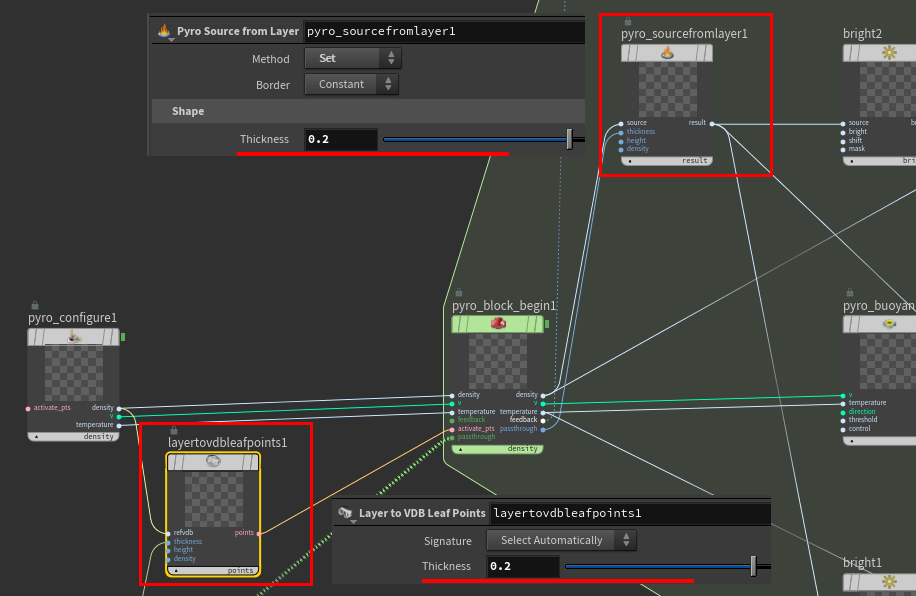This screenshot has height=596, width=916.
Task: Toggle green flag on pyro_block_begin1 node
Action: (547, 324)
